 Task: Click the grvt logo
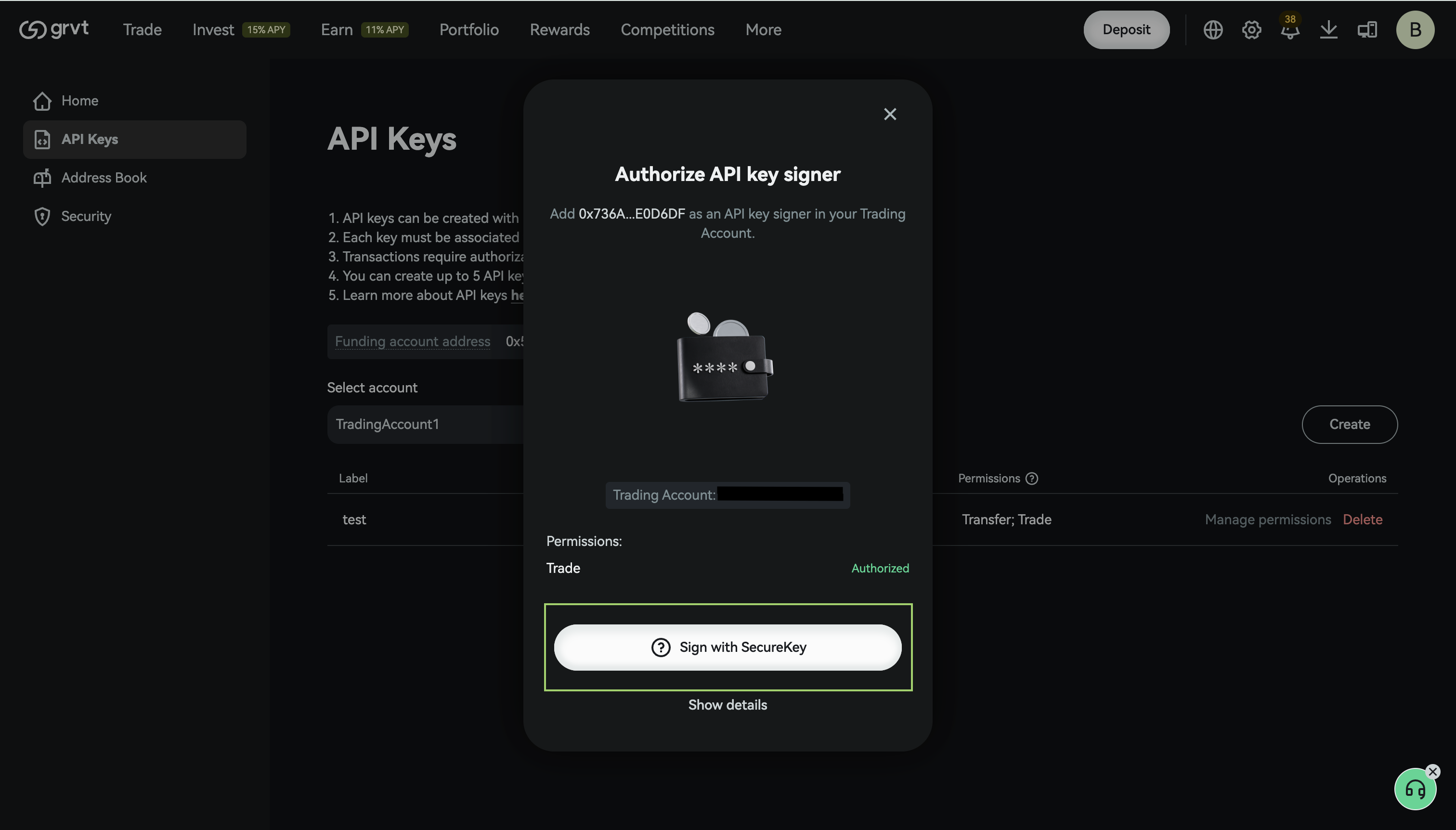click(x=53, y=29)
